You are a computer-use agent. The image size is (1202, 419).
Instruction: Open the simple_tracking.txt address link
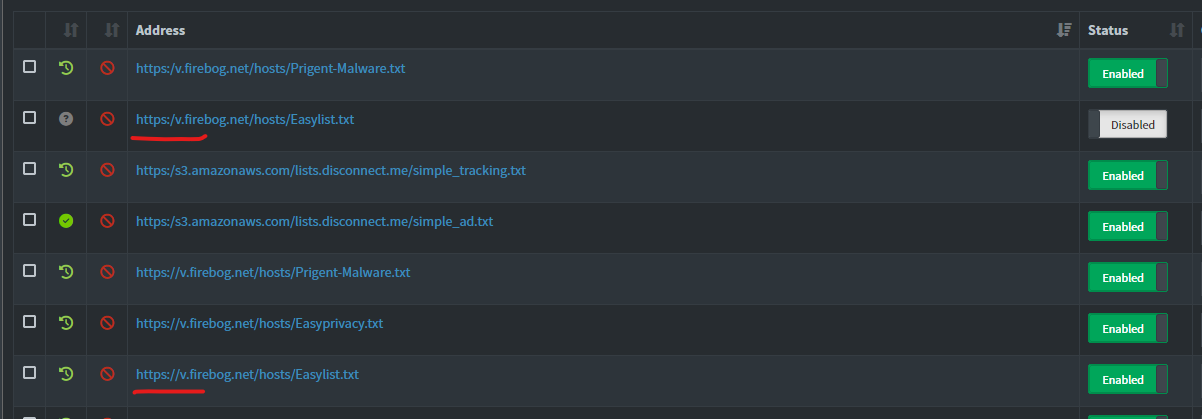click(x=331, y=170)
